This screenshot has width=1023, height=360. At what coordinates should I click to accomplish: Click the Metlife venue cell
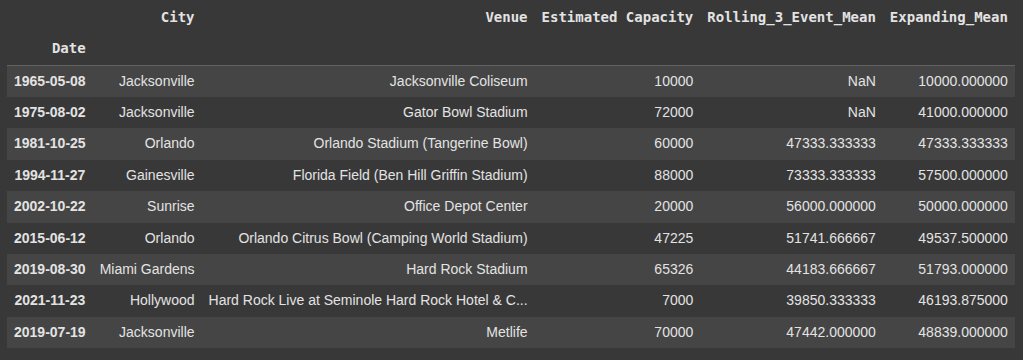[x=507, y=332]
